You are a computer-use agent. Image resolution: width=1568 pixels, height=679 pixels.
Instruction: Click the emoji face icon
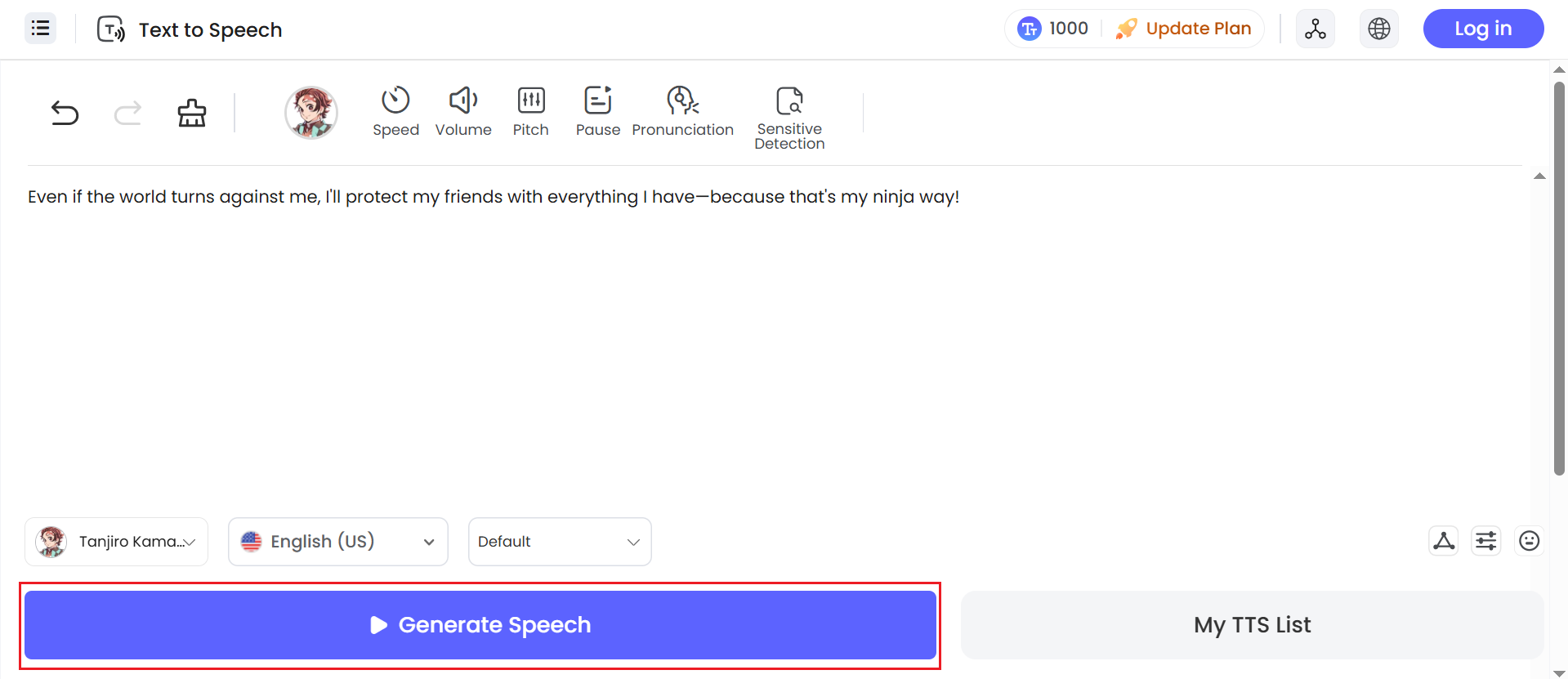pos(1529,541)
